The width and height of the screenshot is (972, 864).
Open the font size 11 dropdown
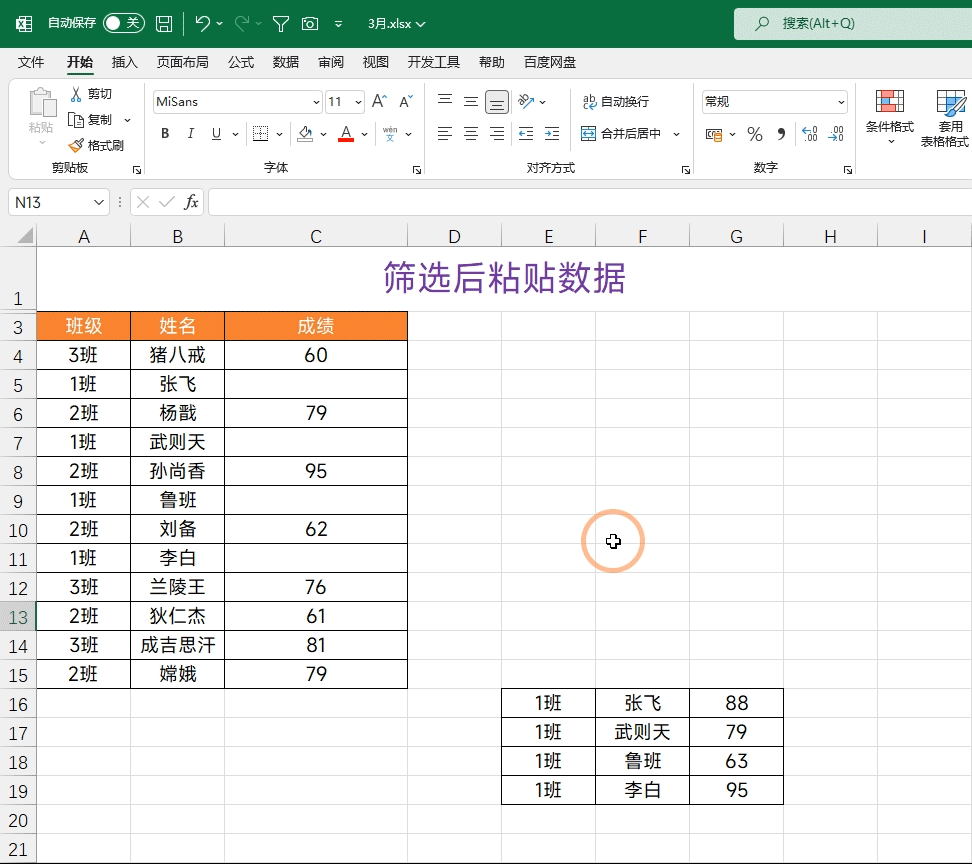[x=358, y=101]
